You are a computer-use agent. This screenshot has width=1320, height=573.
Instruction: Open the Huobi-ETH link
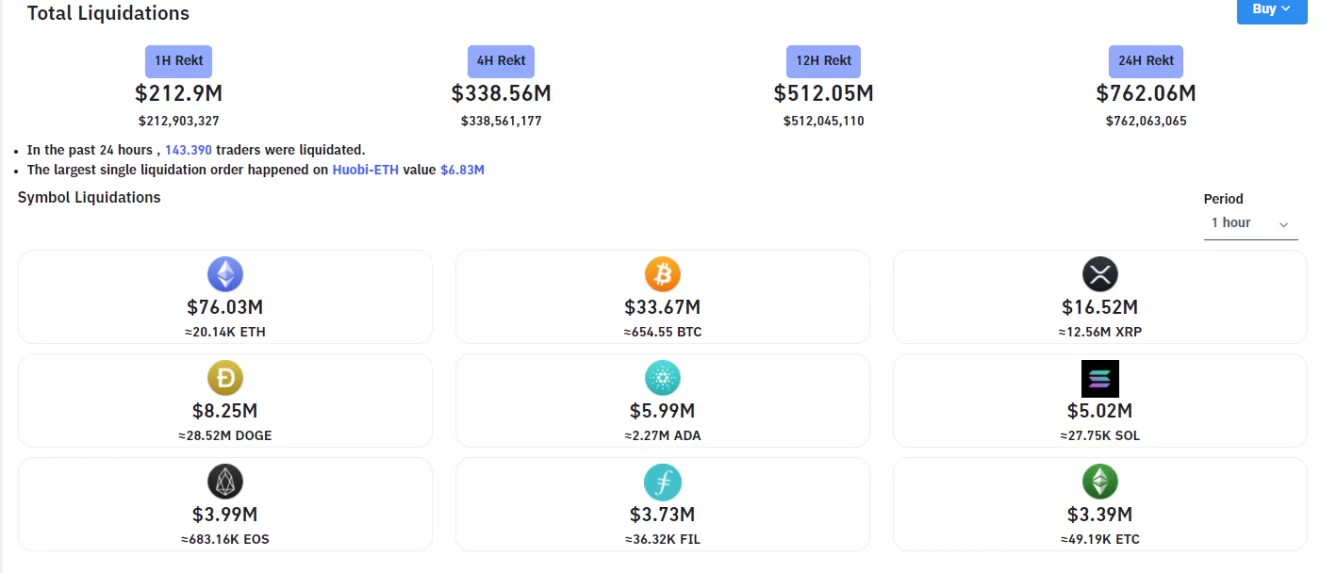(365, 170)
